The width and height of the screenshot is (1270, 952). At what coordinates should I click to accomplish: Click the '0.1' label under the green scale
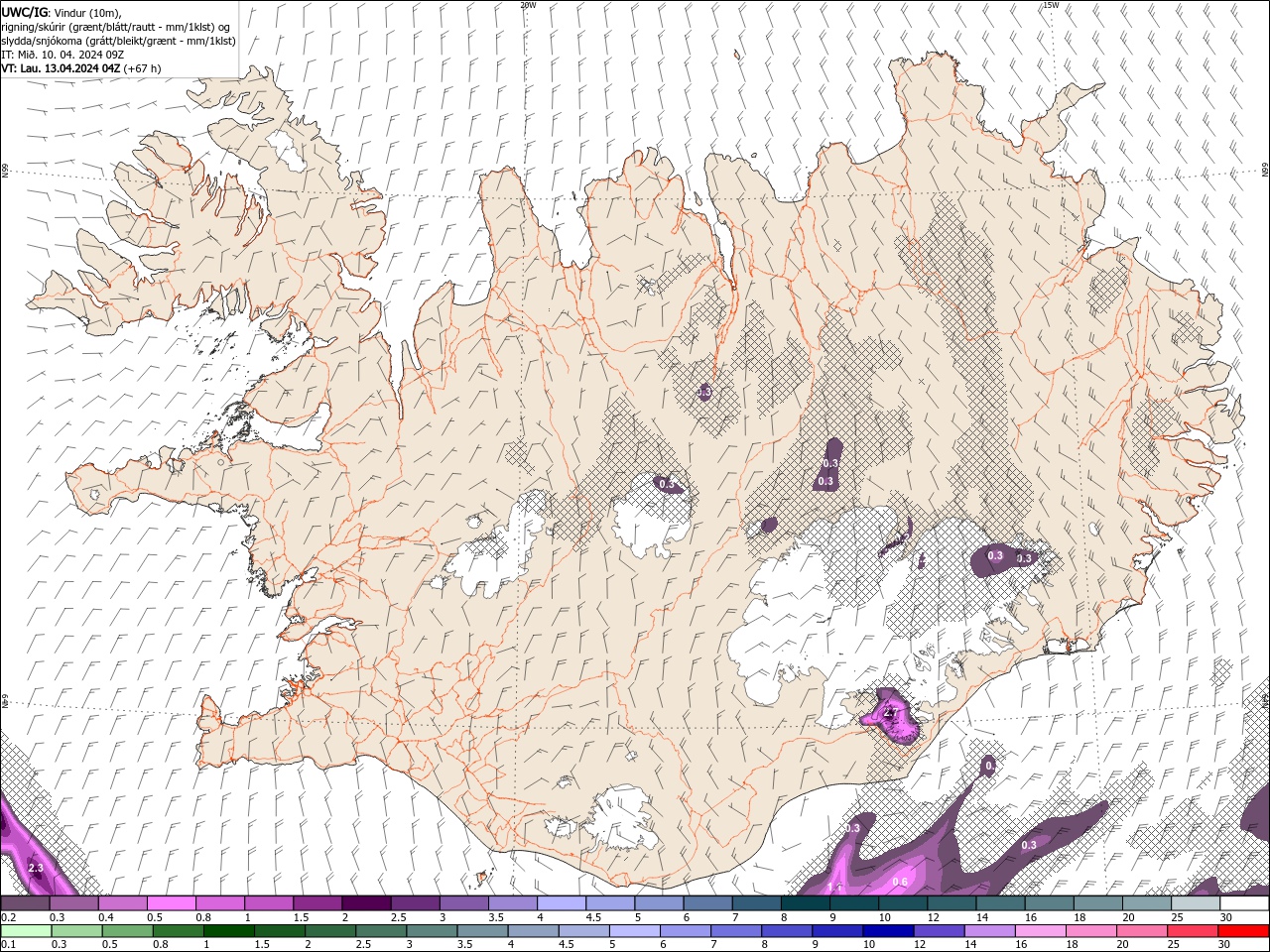[8, 945]
